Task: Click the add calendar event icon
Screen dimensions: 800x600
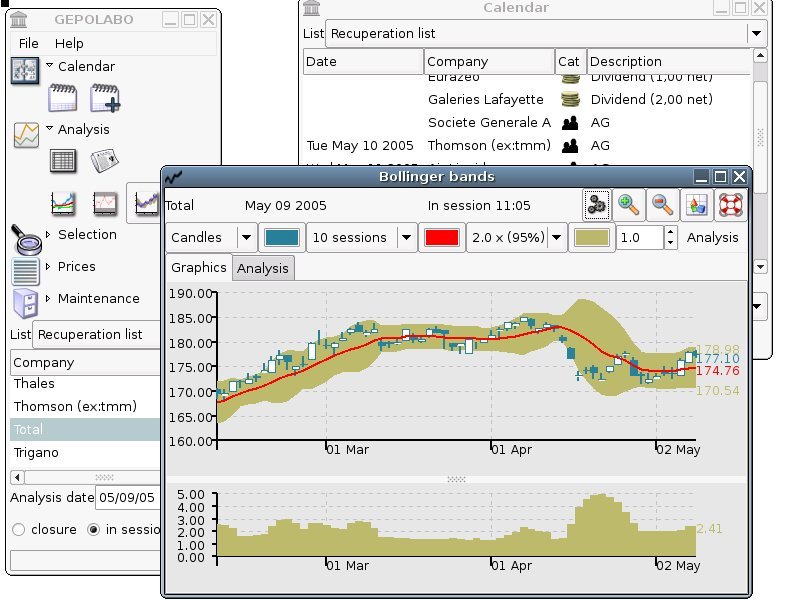Action: 105,97
